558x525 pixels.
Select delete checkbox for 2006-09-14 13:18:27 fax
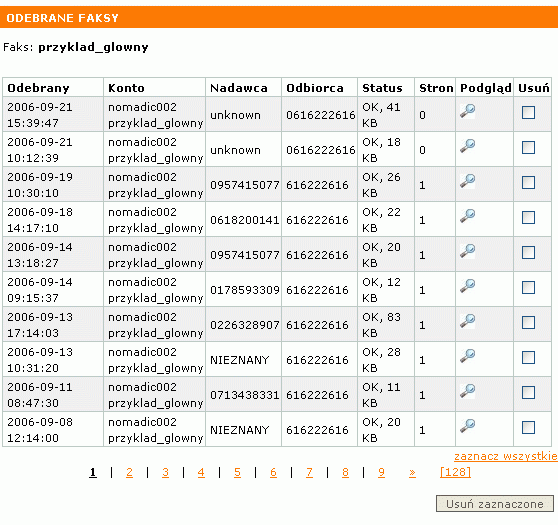coord(528,252)
